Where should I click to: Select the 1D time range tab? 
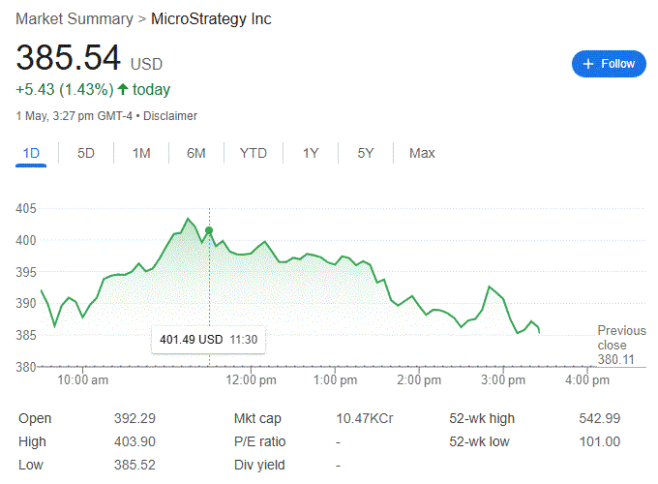pyautogui.click(x=31, y=153)
